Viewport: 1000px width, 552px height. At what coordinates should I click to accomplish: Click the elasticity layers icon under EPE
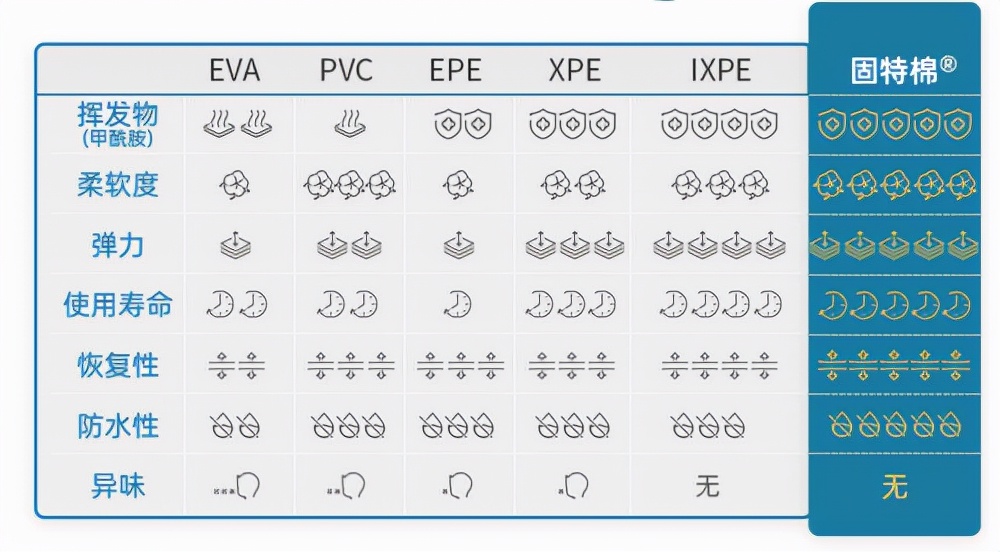click(x=458, y=245)
